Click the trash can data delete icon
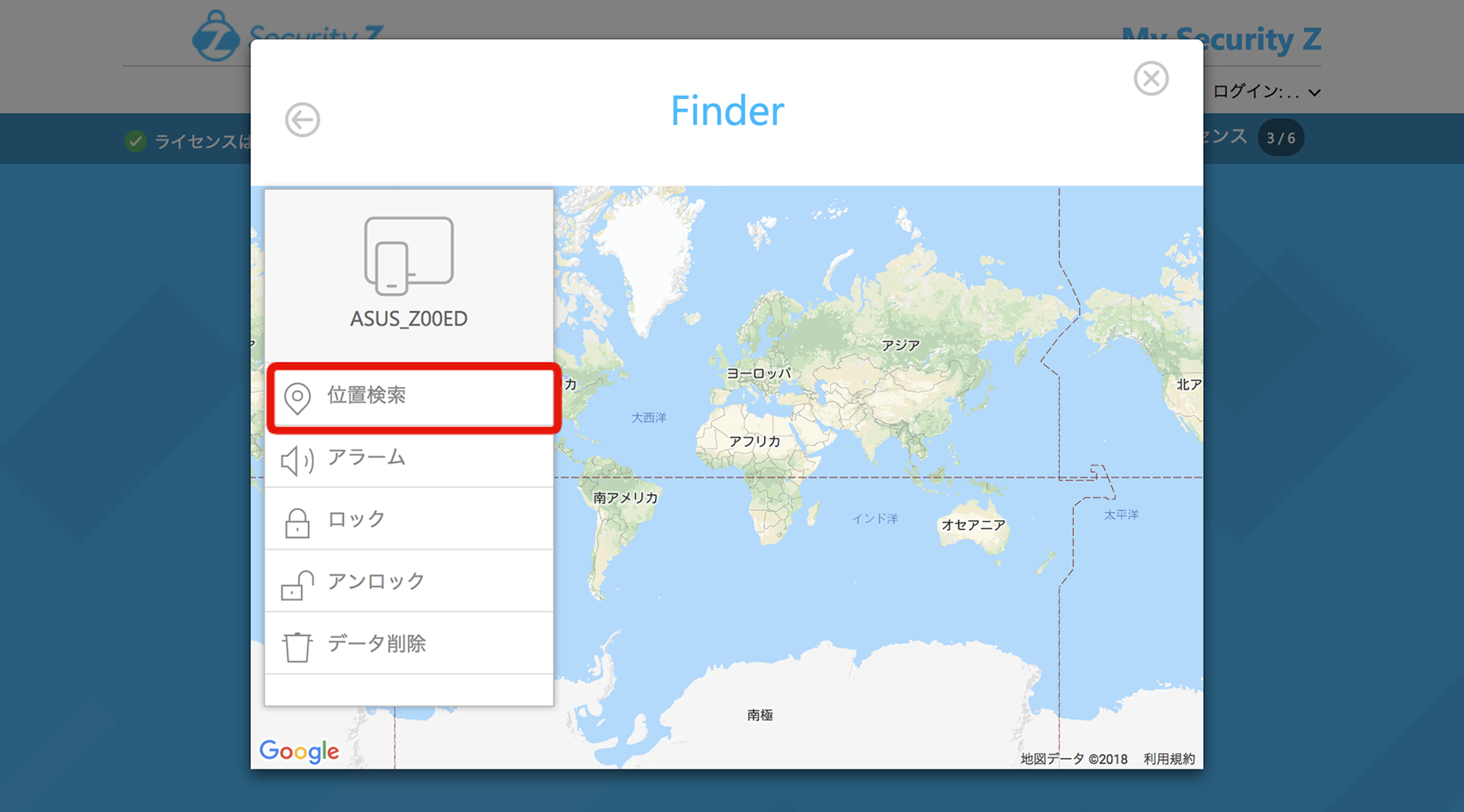This screenshot has height=812, width=1464. pos(297,647)
